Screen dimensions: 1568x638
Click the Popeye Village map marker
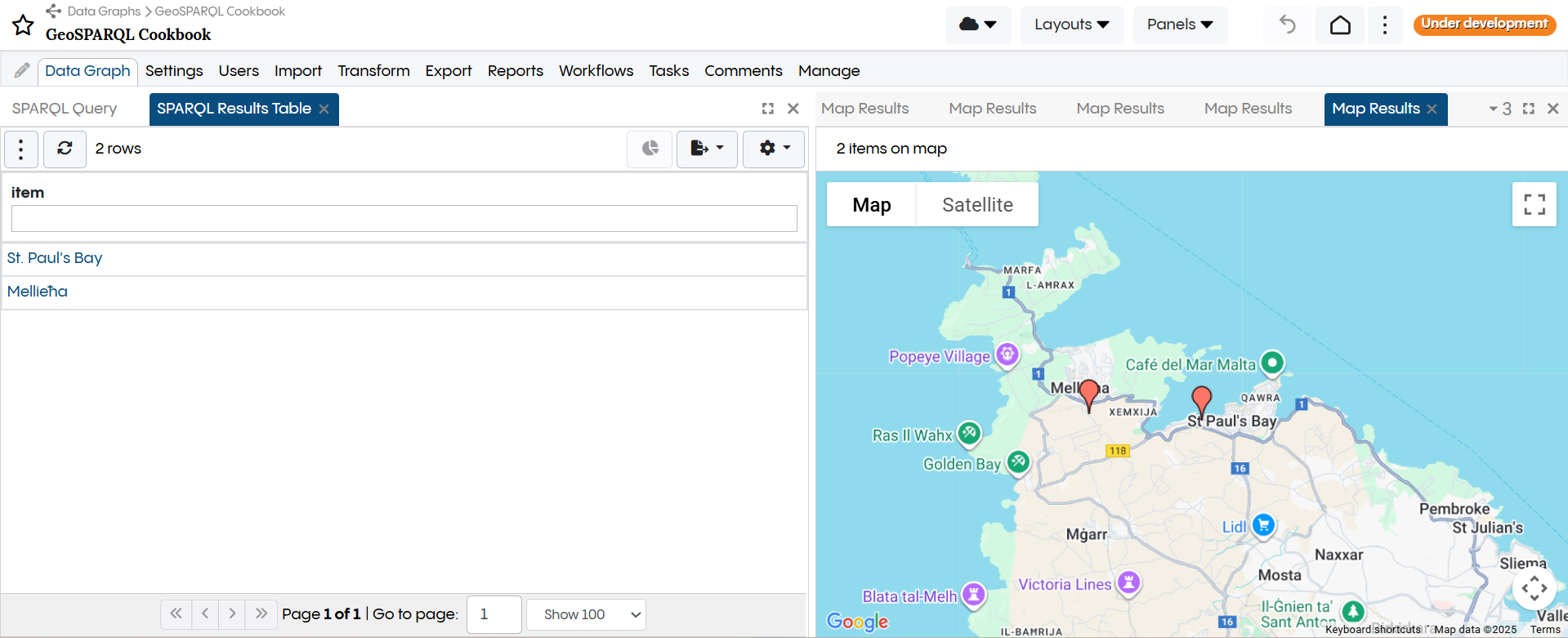click(x=1007, y=355)
